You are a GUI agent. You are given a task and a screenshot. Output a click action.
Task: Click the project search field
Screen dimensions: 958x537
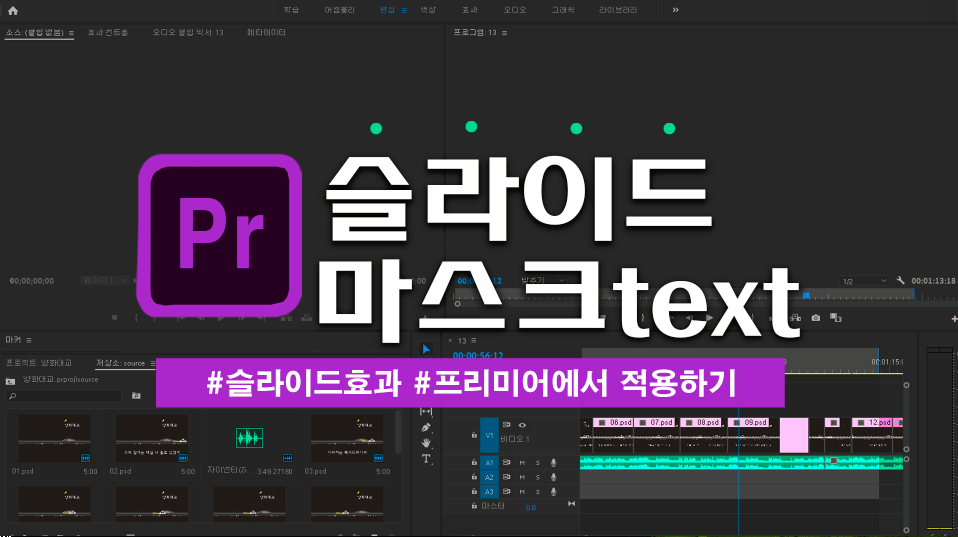click(x=64, y=396)
